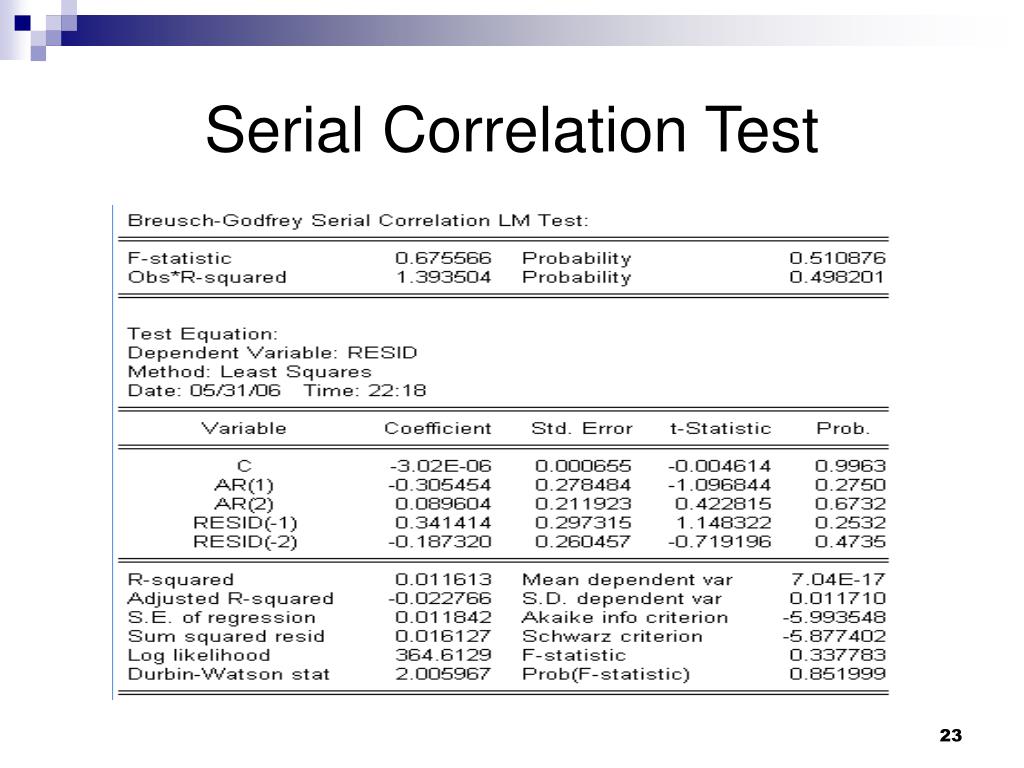The image size is (1024, 768).
Task: Select the RESID(-1) variable row label
Action: click(245, 522)
